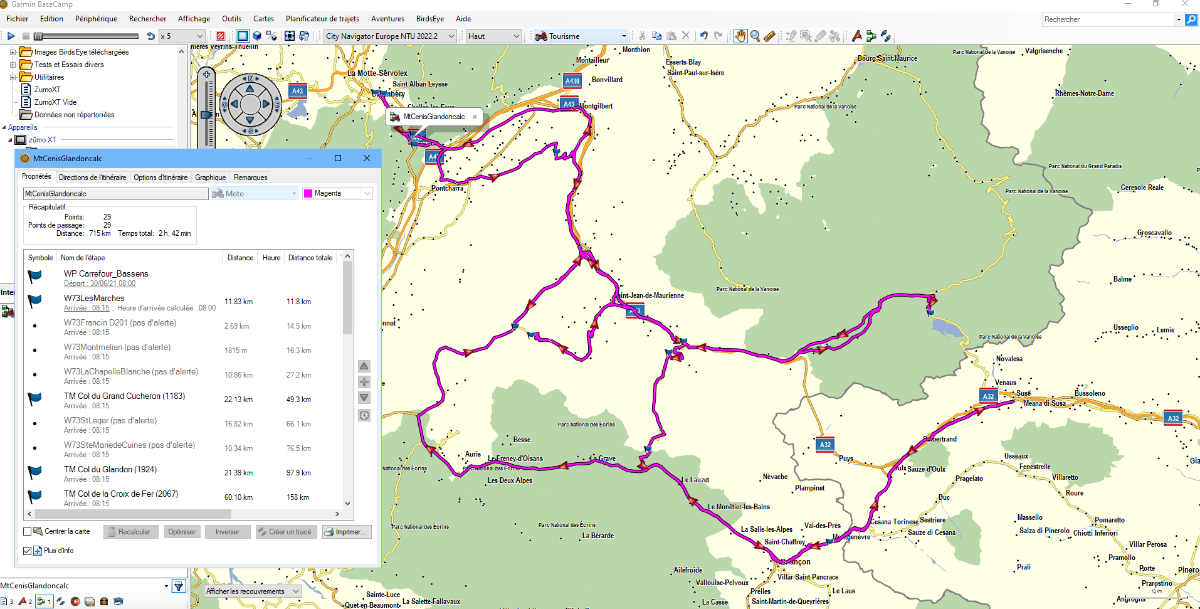
Task: Uncheck the Plus d'info checkbox
Action: [x=28, y=551]
